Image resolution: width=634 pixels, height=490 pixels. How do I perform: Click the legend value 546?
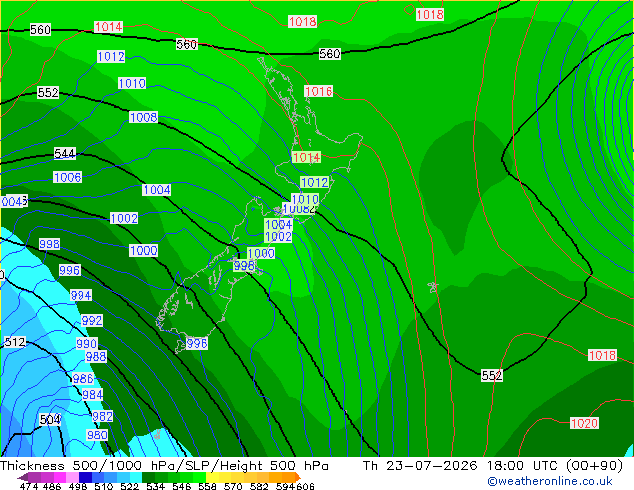(182, 486)
